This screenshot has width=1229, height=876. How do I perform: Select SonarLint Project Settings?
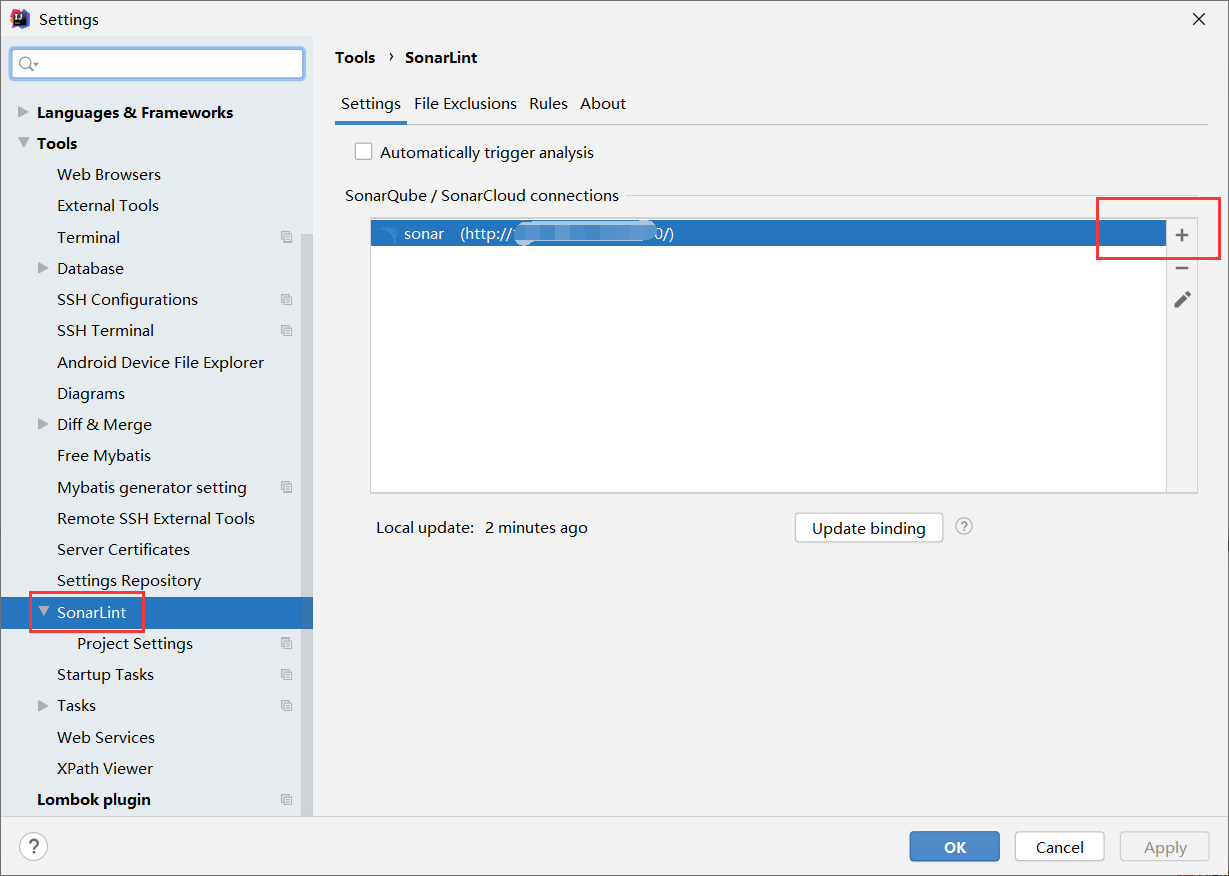(x=135, y=643)
